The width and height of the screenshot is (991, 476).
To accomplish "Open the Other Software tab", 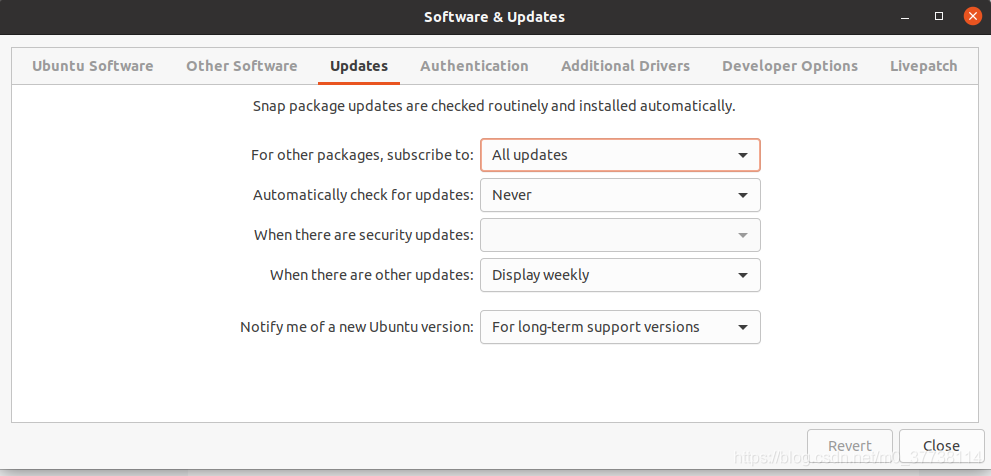I will pyautogui.click(x=241, y=66).
